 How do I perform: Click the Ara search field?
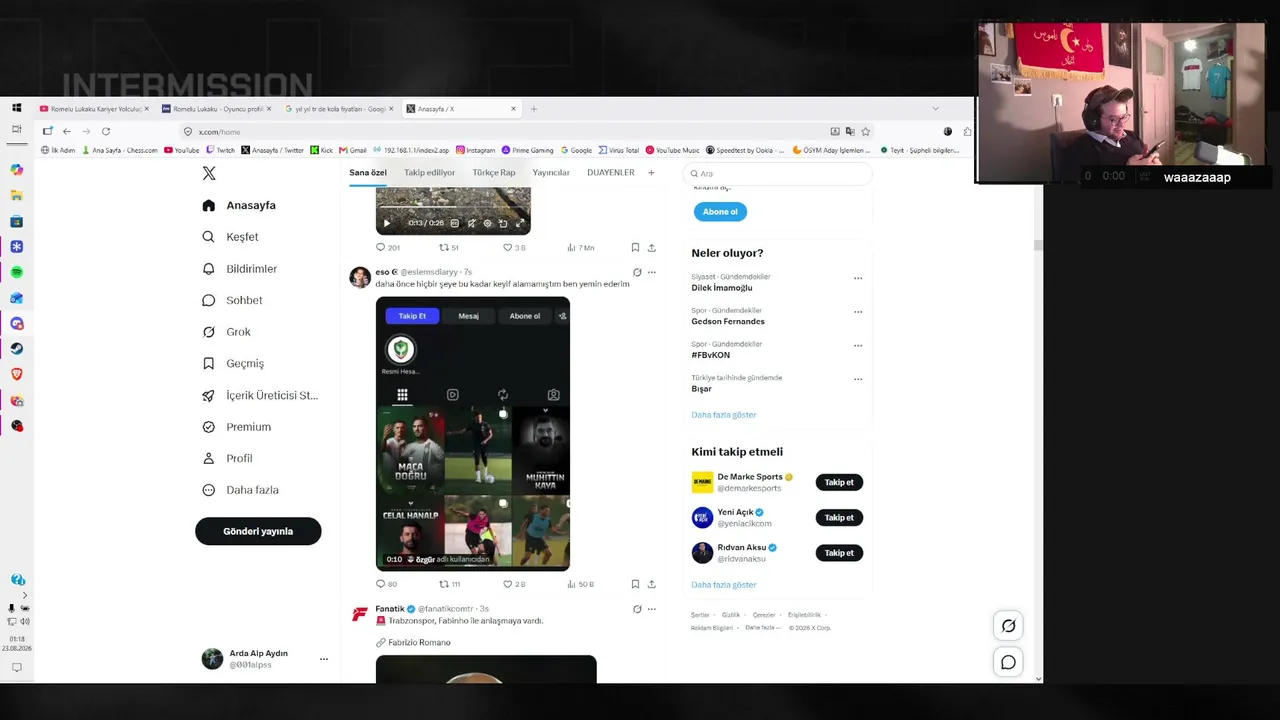(x=778, y=173)
